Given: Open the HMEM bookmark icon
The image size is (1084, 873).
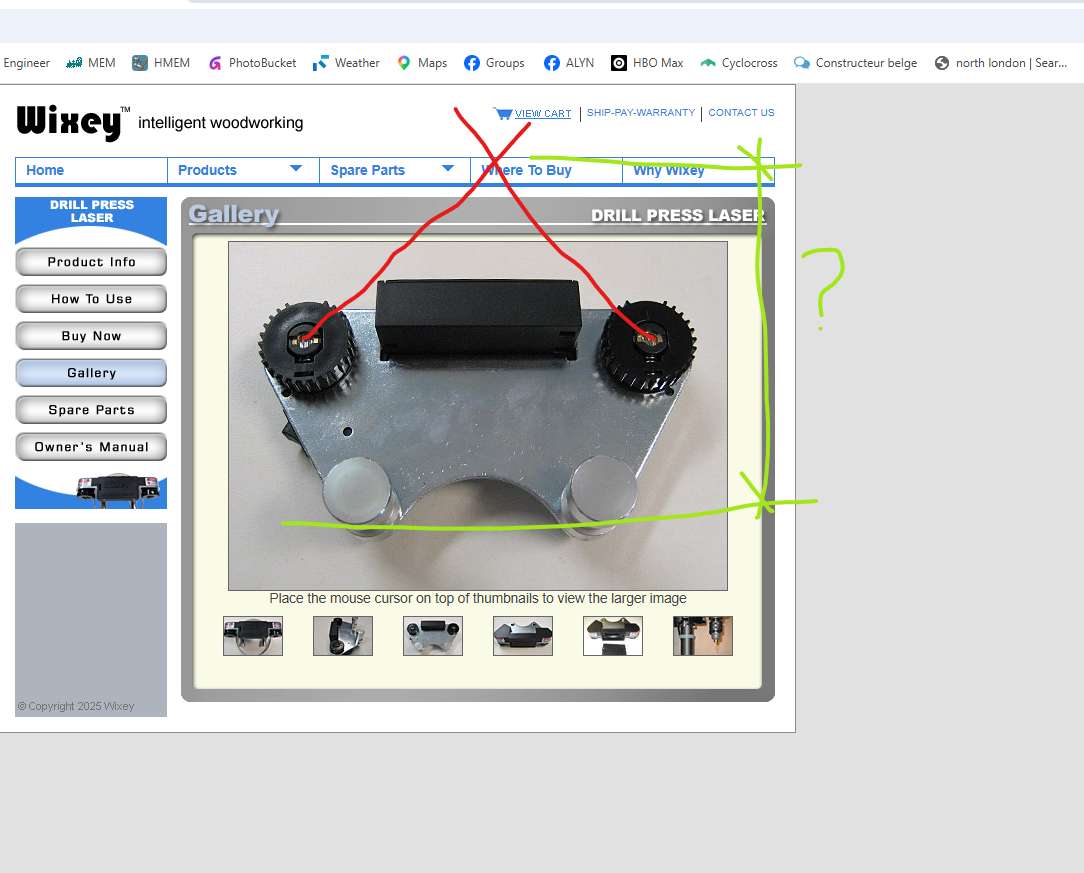Looking at the screenshot, I should tap(140, 63).
